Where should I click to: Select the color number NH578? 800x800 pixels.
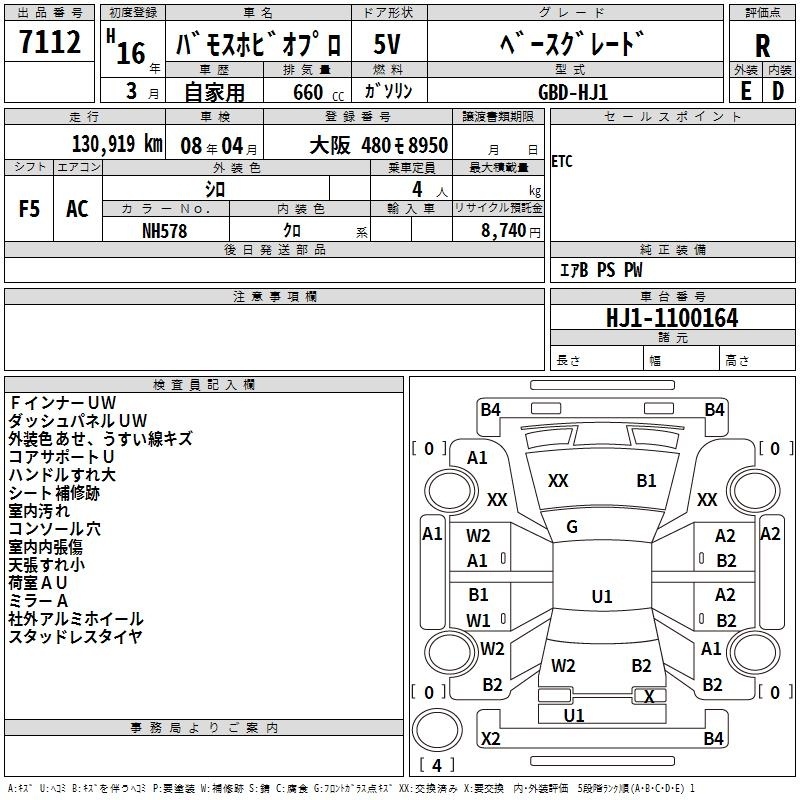pos(165,230)
